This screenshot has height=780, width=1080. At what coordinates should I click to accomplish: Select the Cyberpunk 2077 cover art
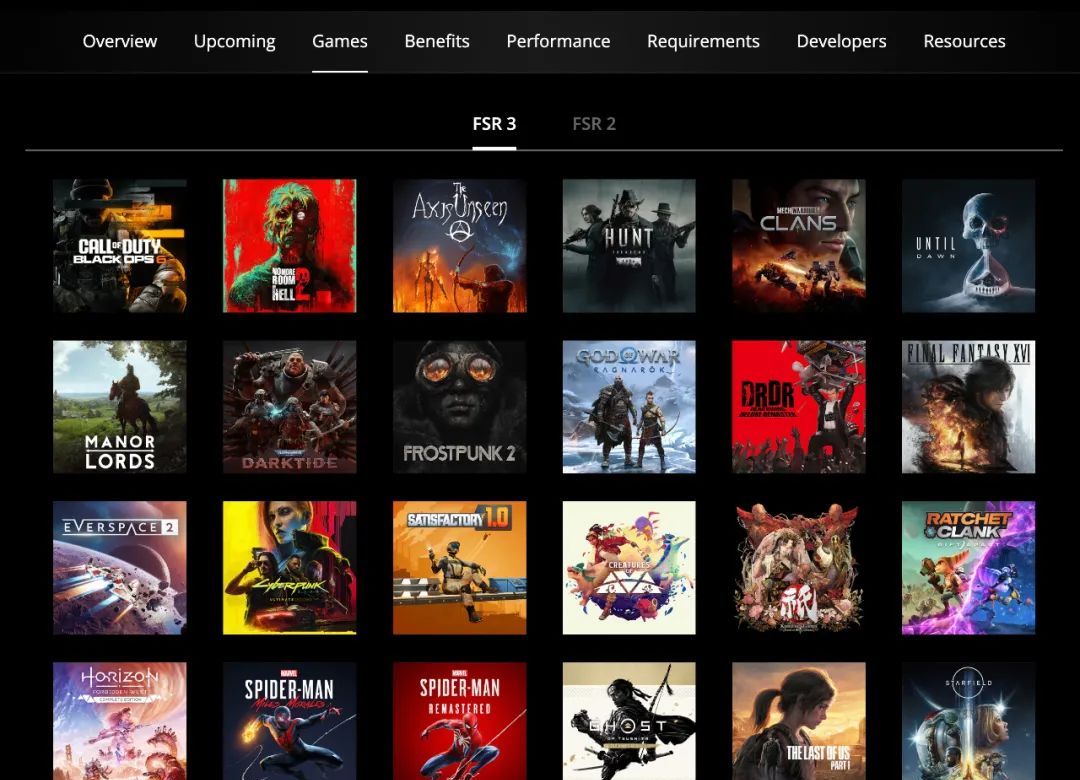pos(289,568)
